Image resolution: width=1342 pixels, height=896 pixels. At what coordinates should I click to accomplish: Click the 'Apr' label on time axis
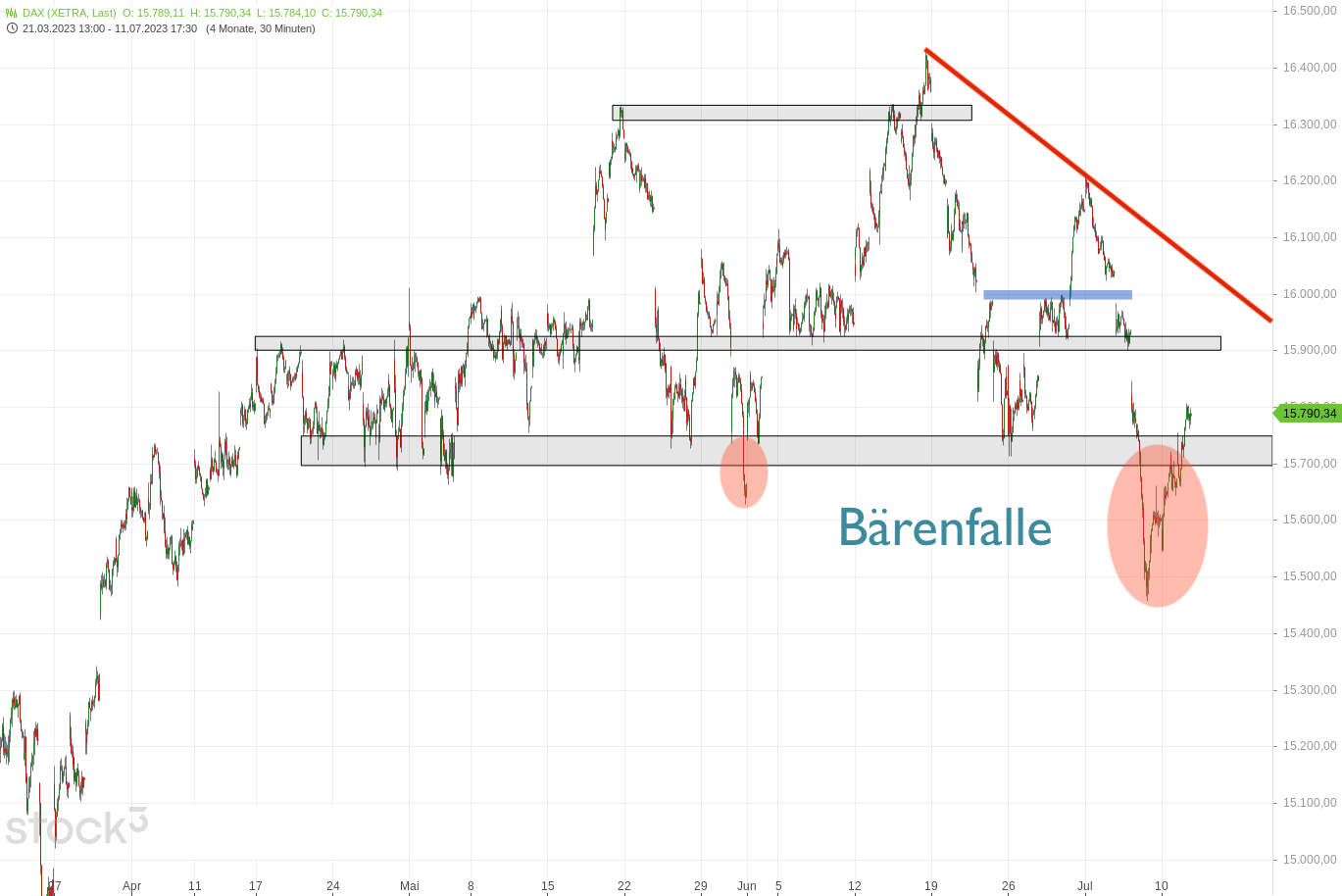click(x=131, y=886)
